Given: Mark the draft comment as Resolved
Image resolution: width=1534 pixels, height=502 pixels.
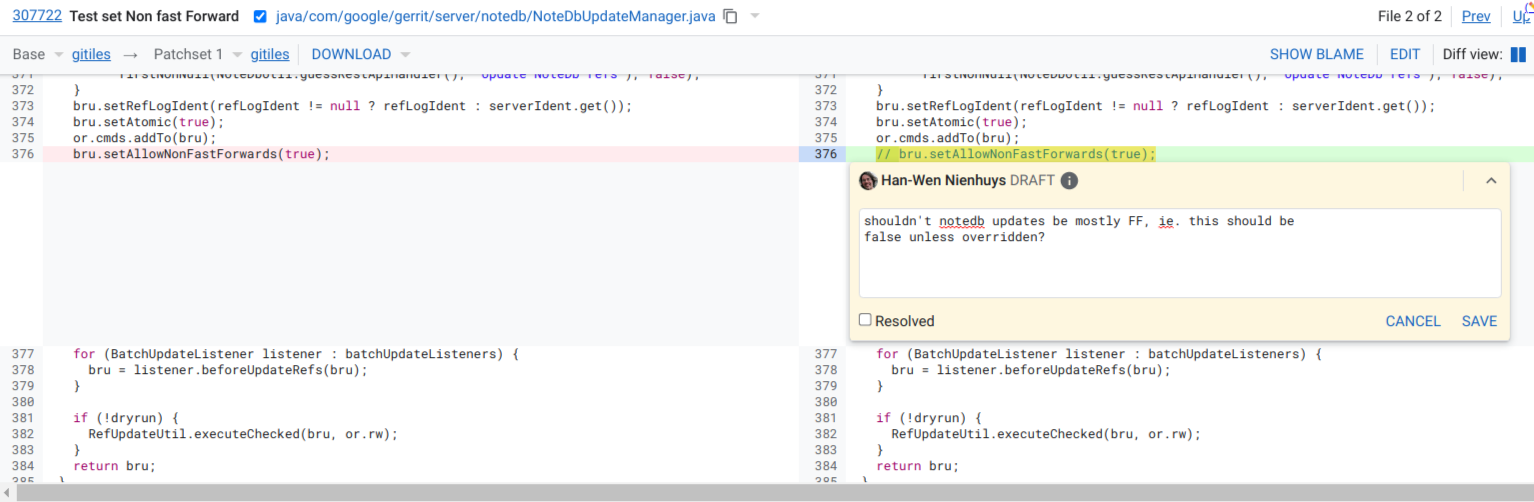Looking at the screenshot, I should click(x=866, y=320).
